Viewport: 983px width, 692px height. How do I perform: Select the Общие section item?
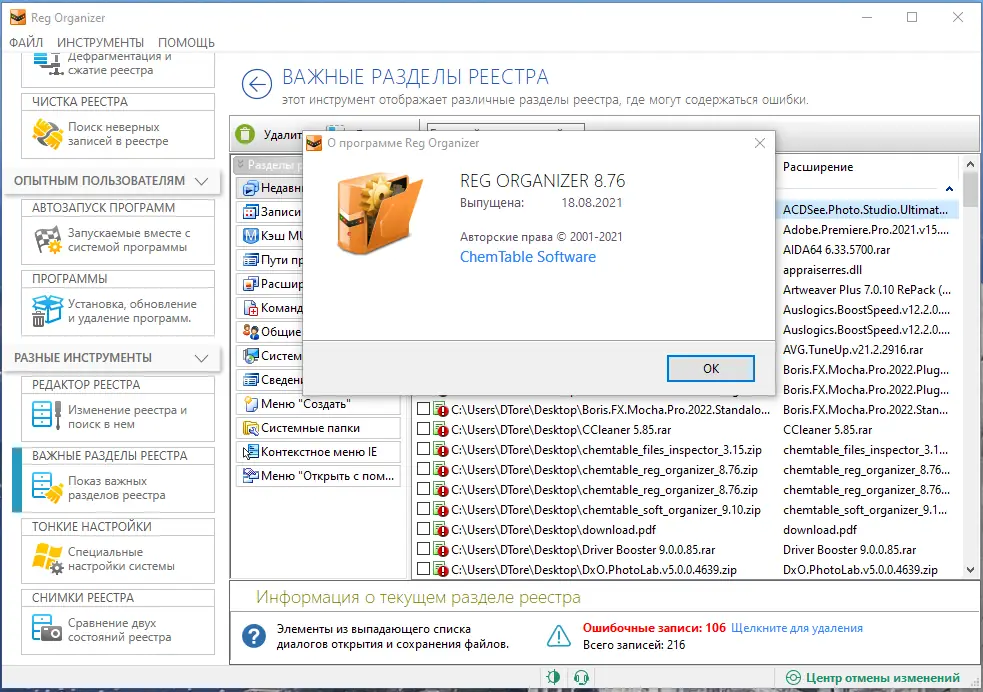270,332
